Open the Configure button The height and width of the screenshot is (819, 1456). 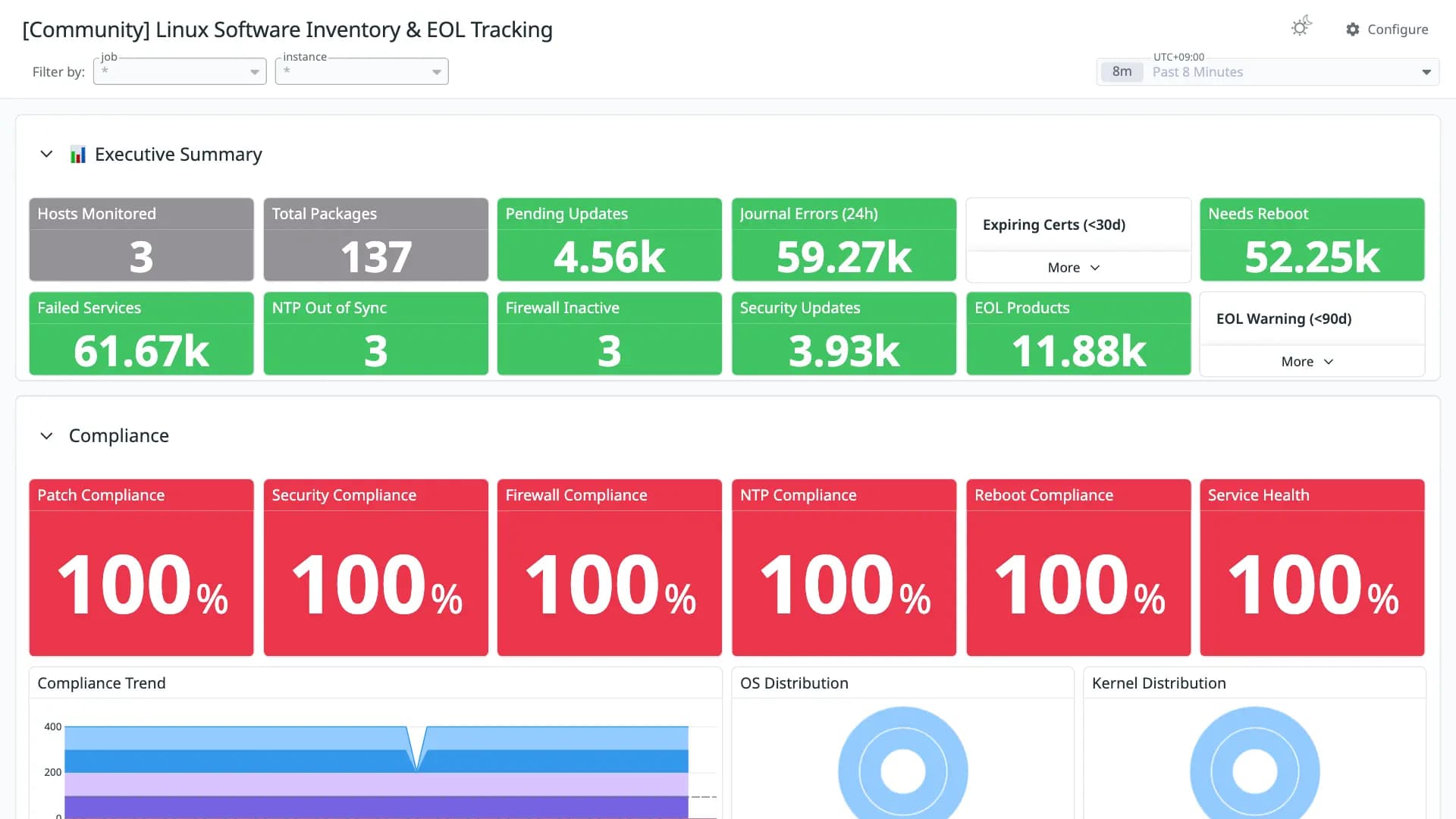(x=1387, y=29)
